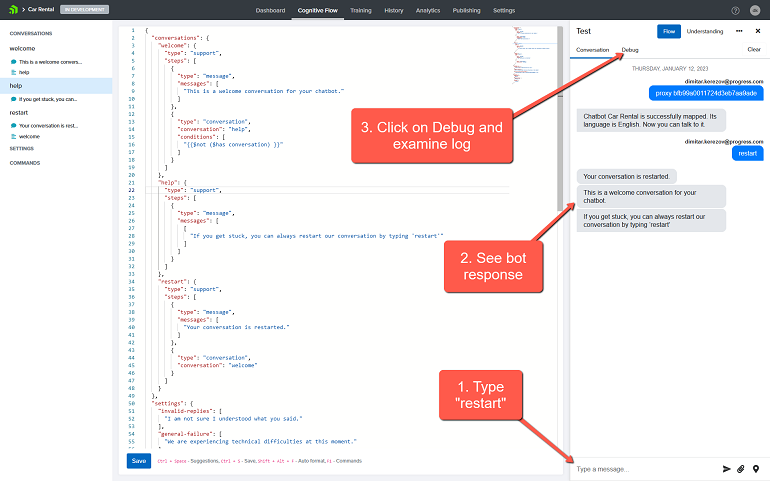
Task: Open the History tab
Action: (393, 10)
